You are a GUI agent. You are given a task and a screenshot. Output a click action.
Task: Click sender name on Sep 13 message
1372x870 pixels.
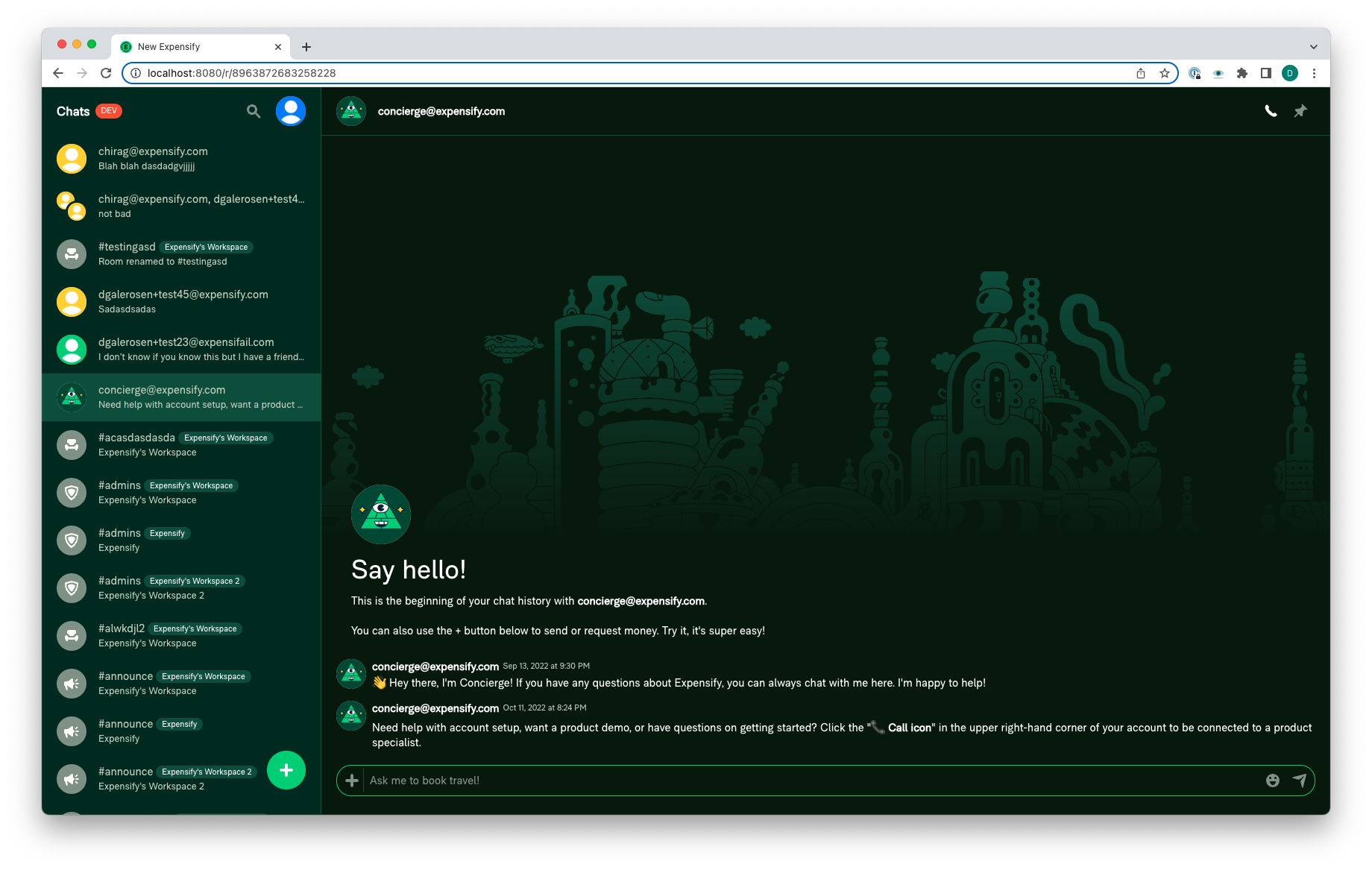coord(435,666)
